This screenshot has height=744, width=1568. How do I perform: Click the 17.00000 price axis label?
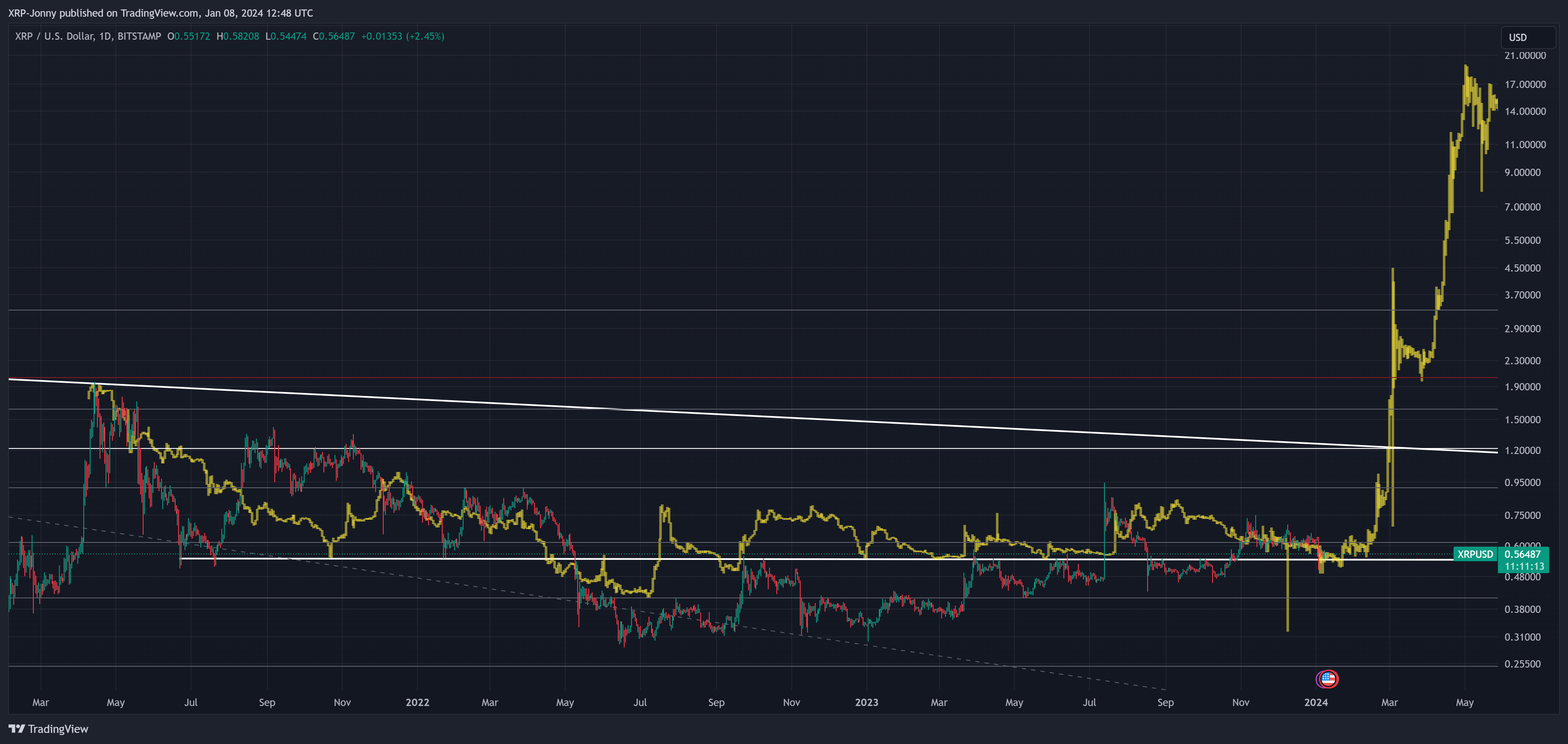pos(1525,85)
